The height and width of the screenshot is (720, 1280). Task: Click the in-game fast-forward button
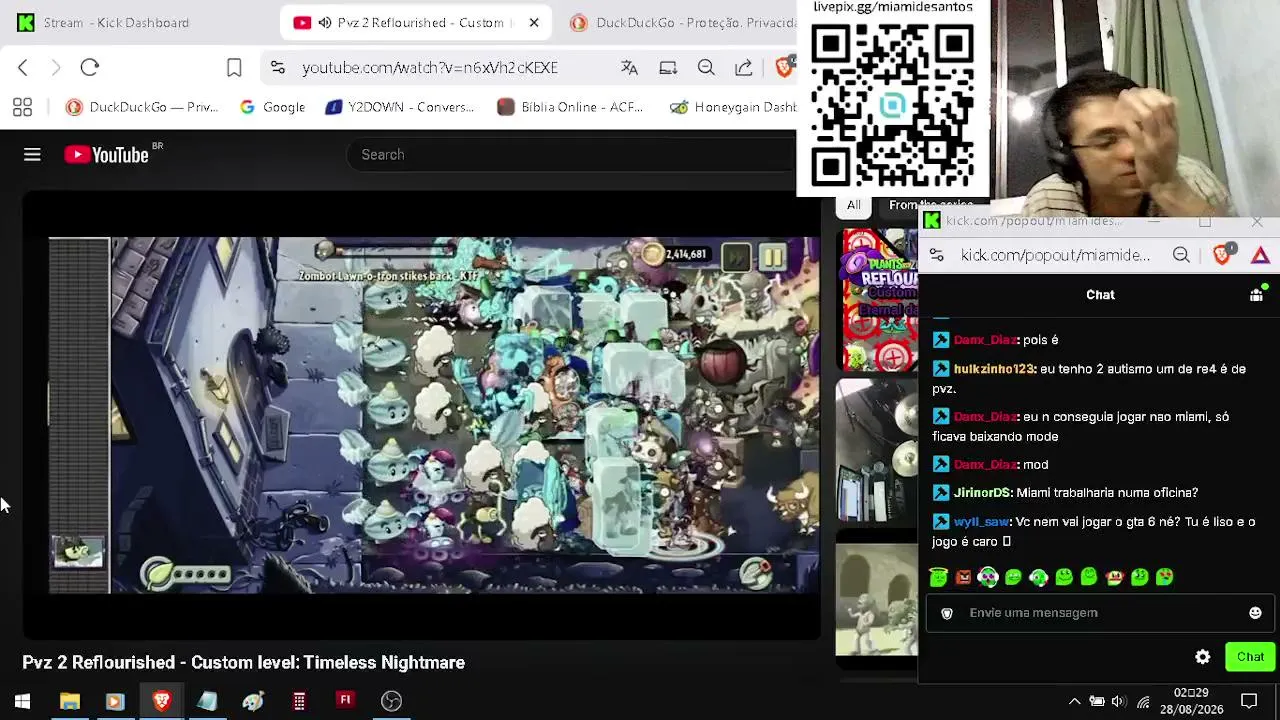(x=736, y=258)
